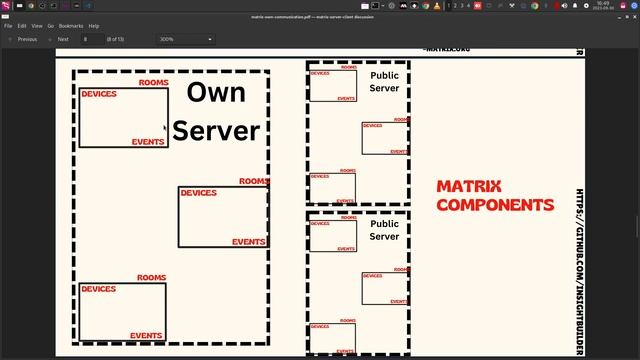Open the Help menu

tap(94, 26)
